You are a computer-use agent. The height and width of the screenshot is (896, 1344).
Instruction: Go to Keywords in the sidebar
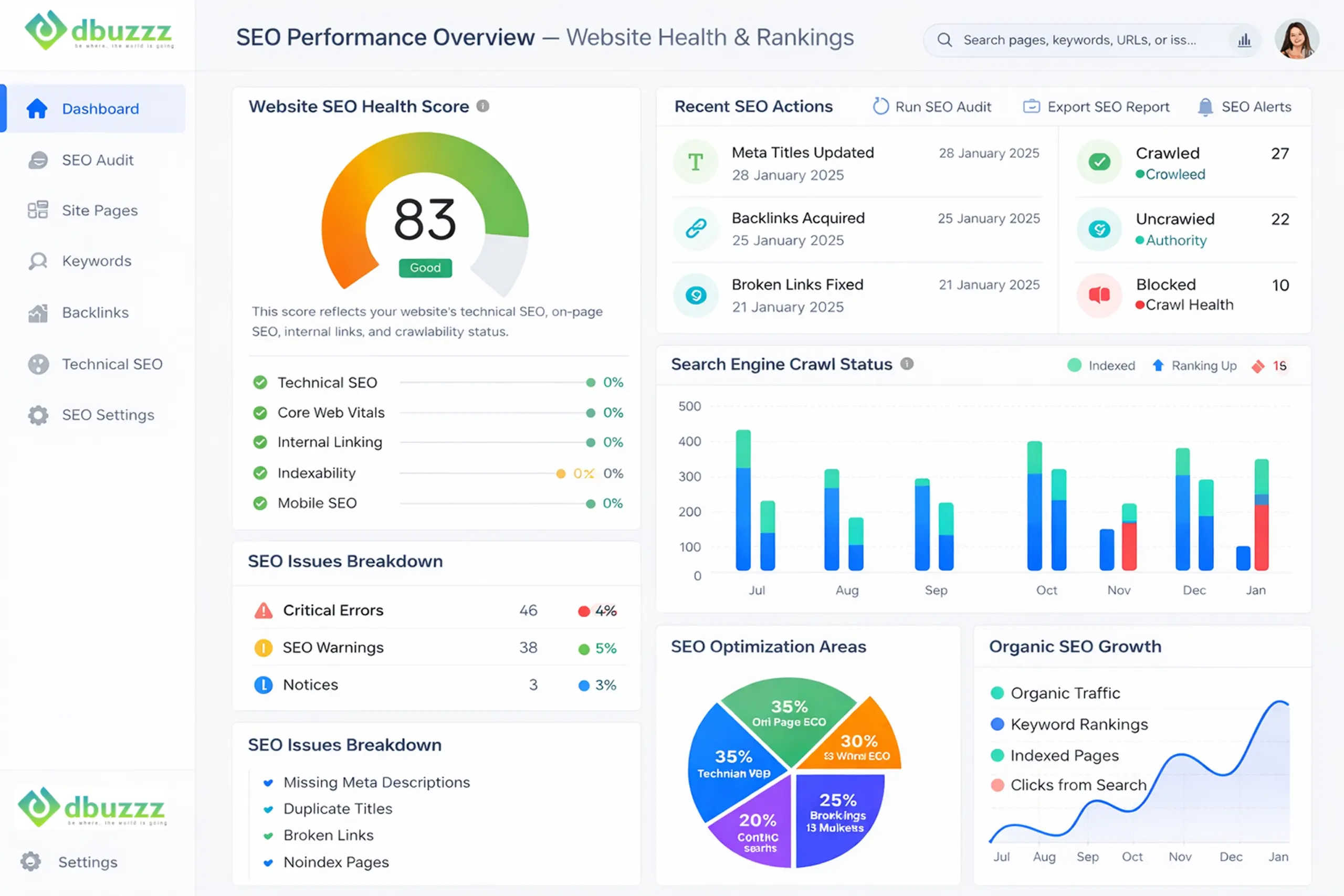pyautogui.click(x=96, y=261)
